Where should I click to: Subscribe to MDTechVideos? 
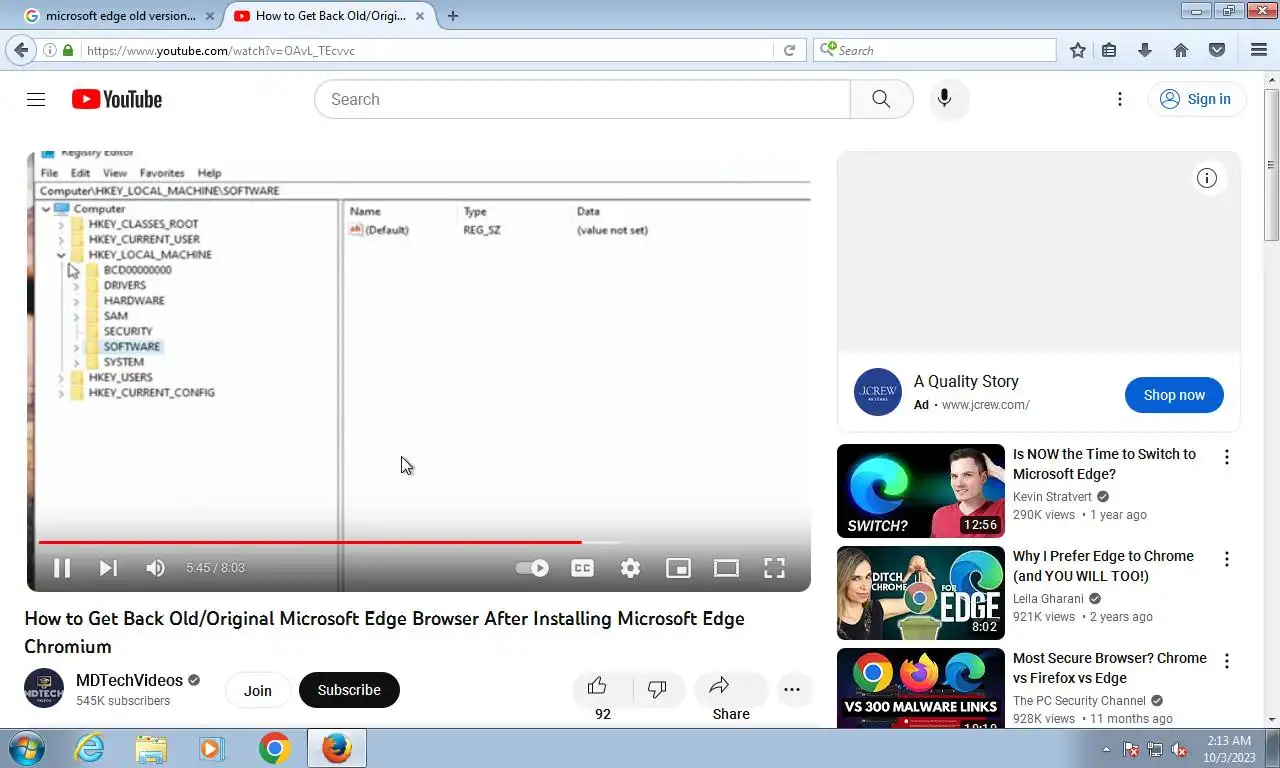349,690
